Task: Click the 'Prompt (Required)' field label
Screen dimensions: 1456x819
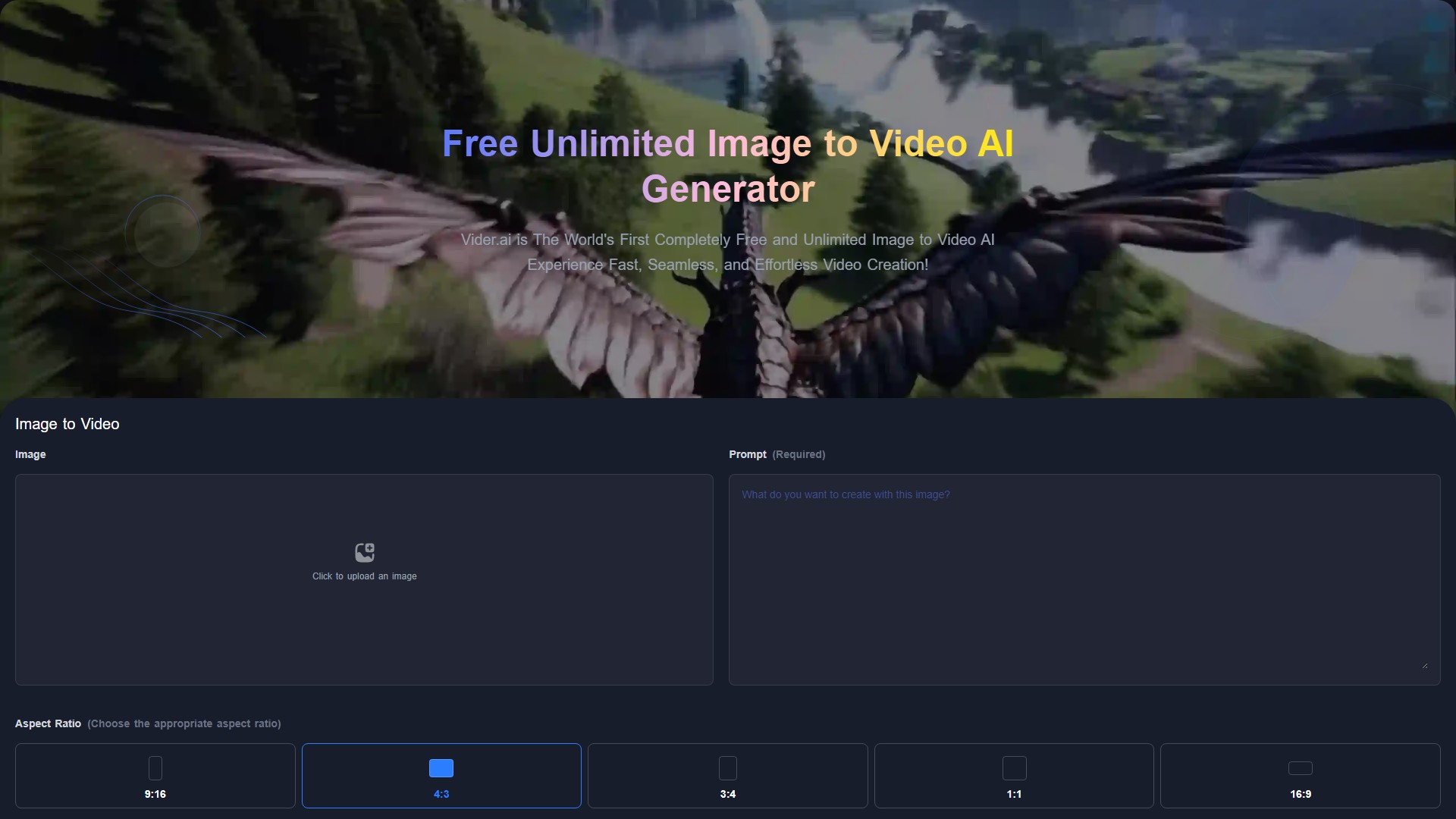Action: 777,454
